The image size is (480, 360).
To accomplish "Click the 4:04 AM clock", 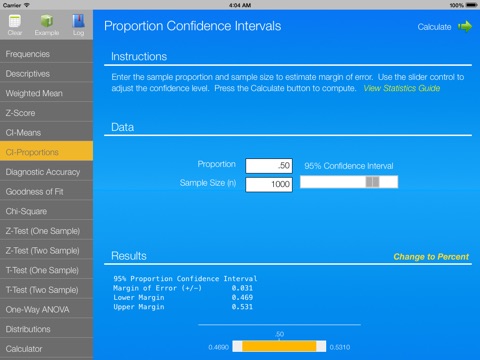I will pos(240,5).
